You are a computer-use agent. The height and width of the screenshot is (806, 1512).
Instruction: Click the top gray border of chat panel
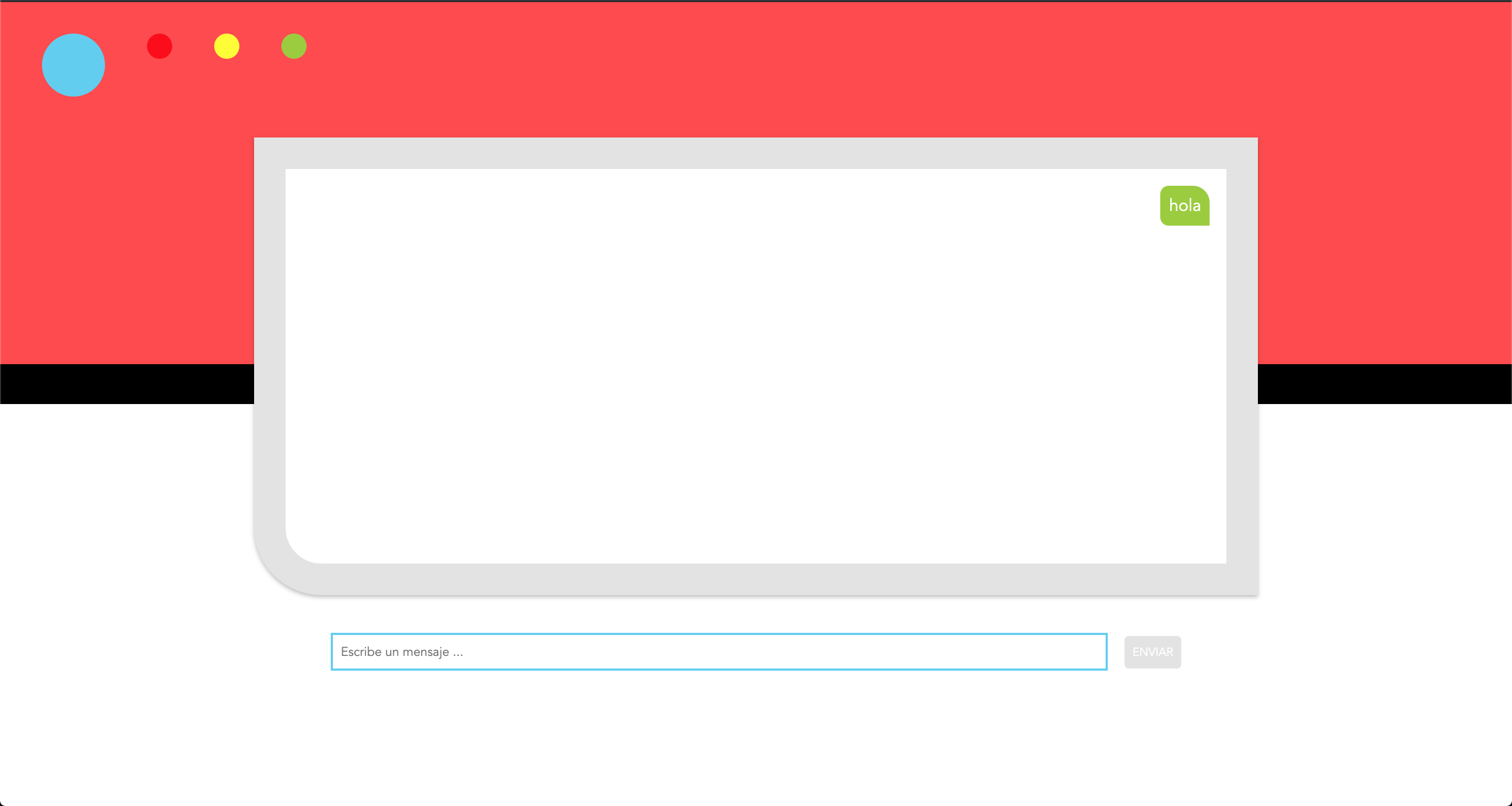pyautogui.click(x=756, y=153)
